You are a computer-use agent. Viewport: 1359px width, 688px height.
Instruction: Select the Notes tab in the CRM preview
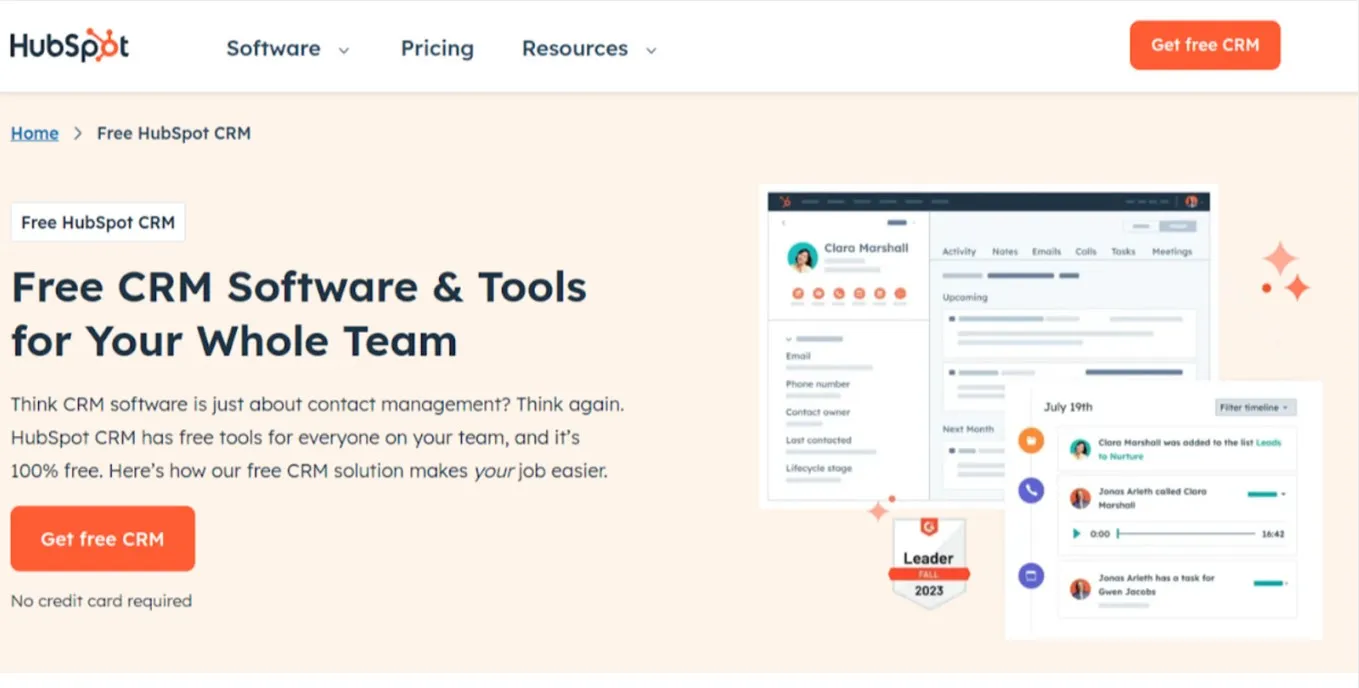(1005, 252)
